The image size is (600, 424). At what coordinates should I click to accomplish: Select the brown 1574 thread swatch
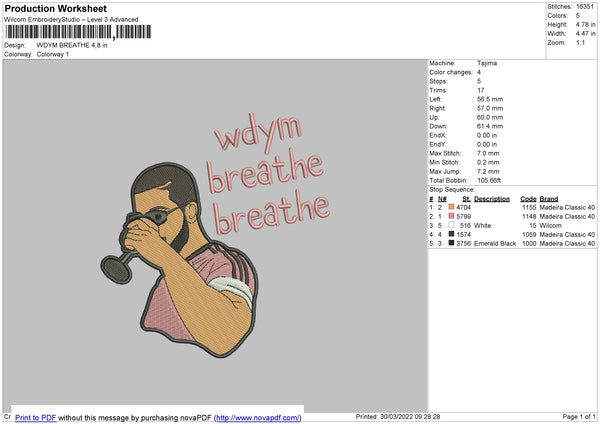(x=451, y=234)
